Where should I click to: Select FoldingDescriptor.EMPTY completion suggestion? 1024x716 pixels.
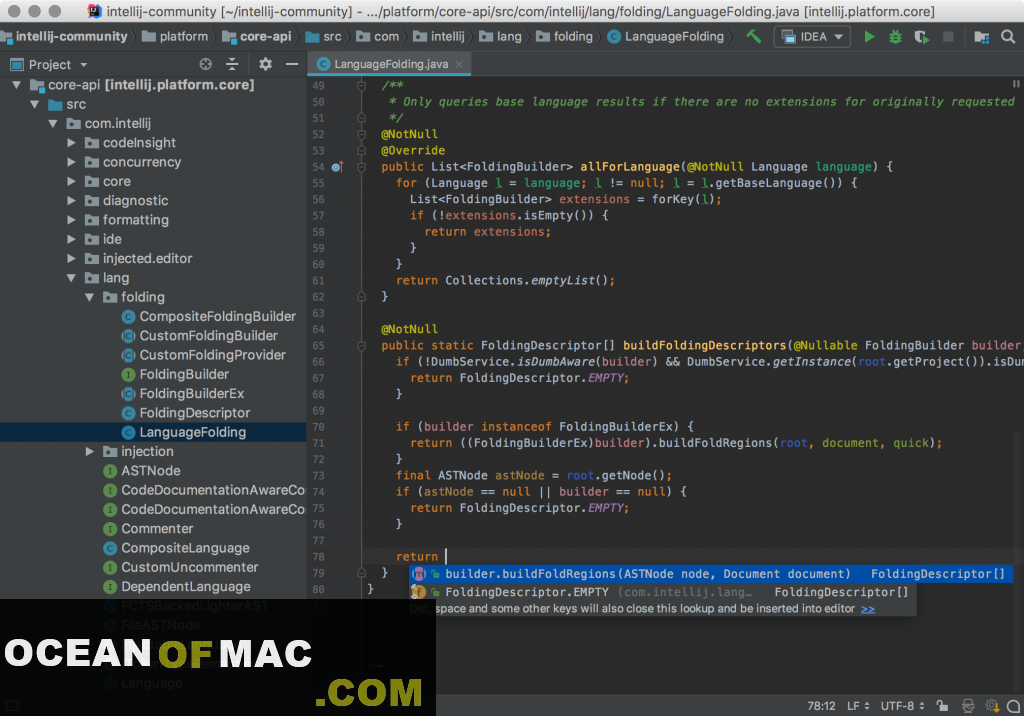[663, 592]
